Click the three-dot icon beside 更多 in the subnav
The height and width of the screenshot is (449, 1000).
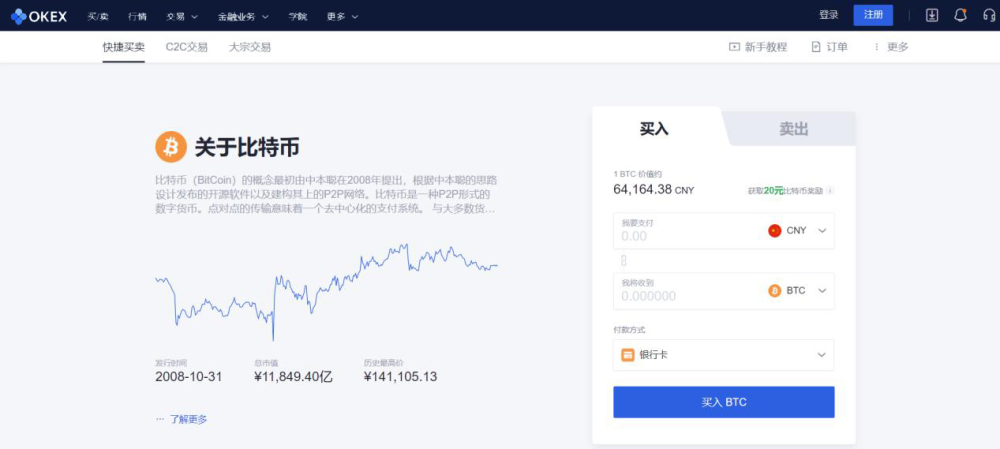876,47
